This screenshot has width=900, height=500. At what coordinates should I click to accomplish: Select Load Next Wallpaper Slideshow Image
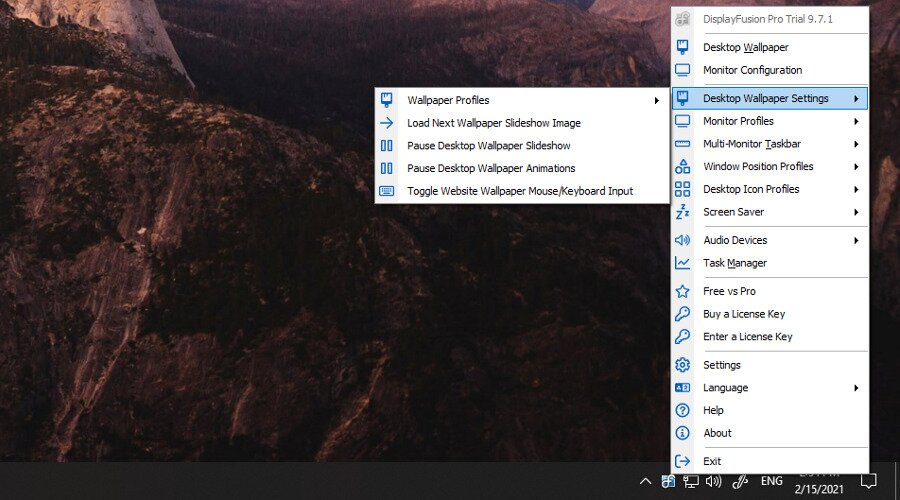(522, 123)
